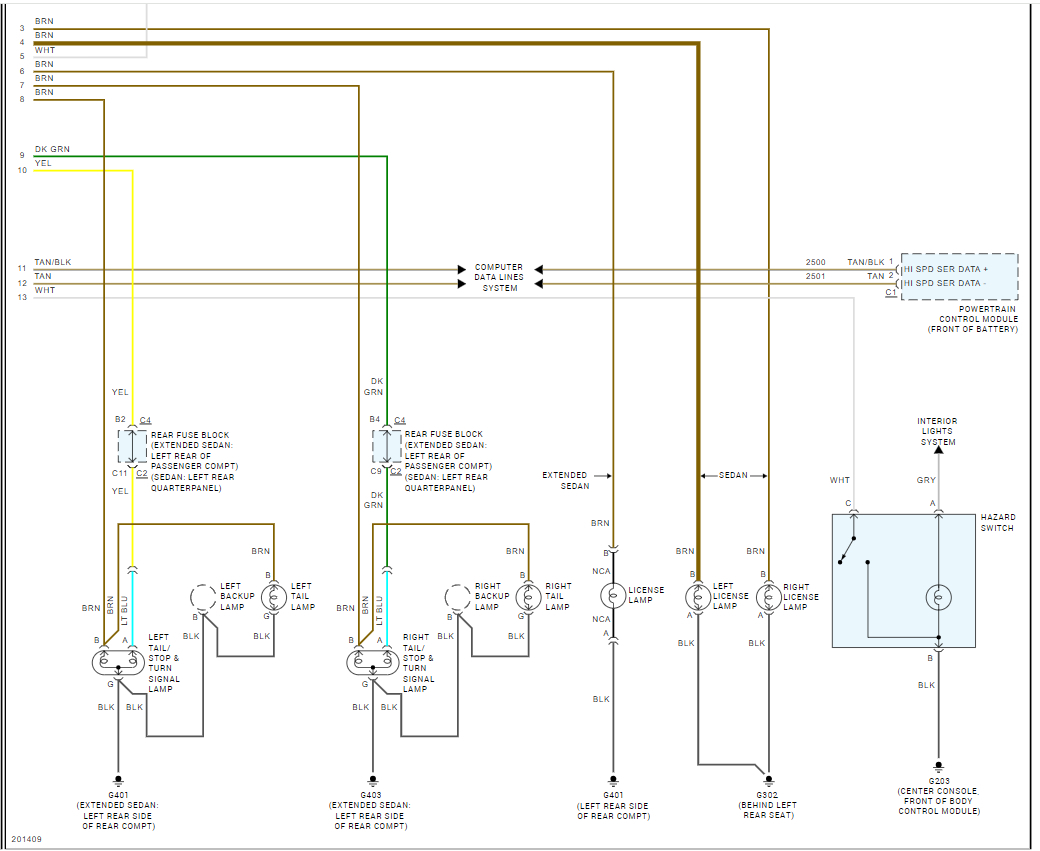Viewport: 1040px width, 851px height.
Task: Click the License Lamp bulb symbol
Action: tap(614, 596)
